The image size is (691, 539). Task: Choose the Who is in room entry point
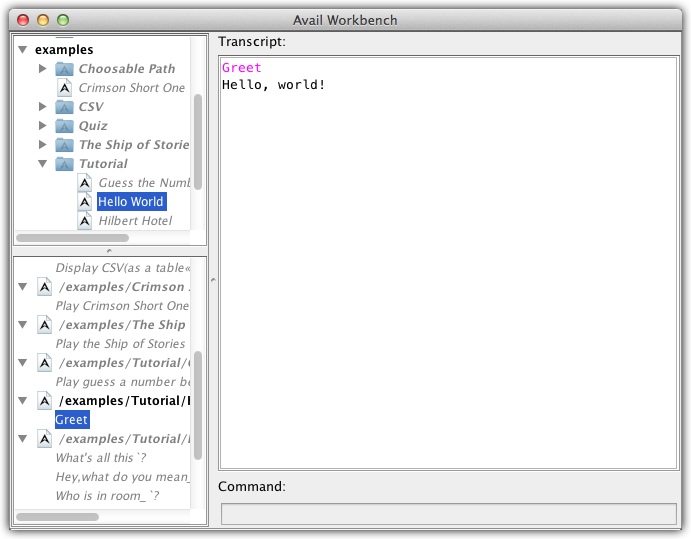tap(107, 496)
